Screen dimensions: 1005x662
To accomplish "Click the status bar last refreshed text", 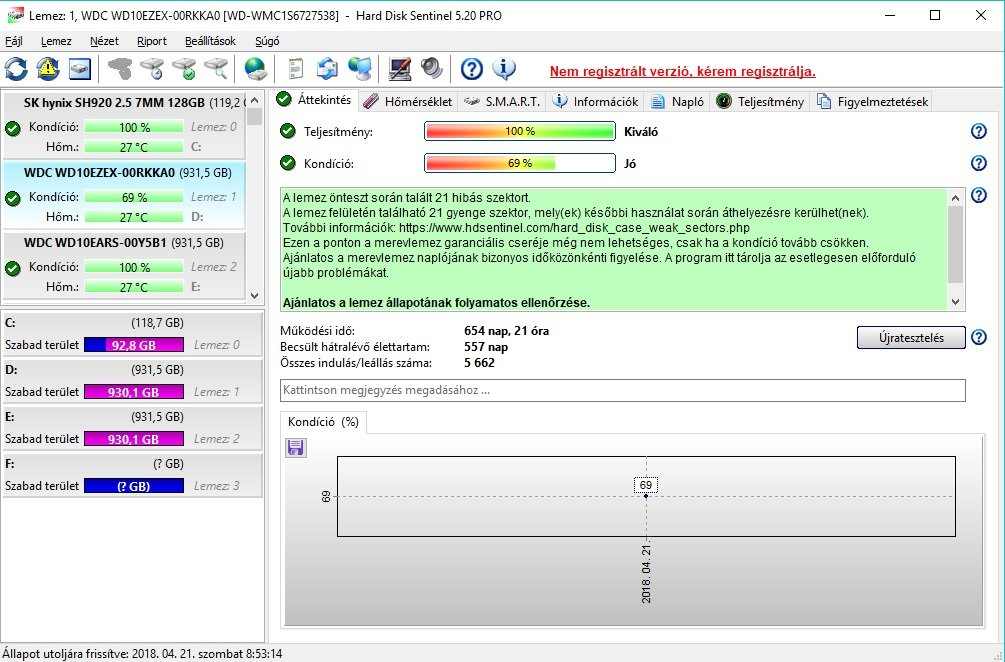I will click(142, 654).
